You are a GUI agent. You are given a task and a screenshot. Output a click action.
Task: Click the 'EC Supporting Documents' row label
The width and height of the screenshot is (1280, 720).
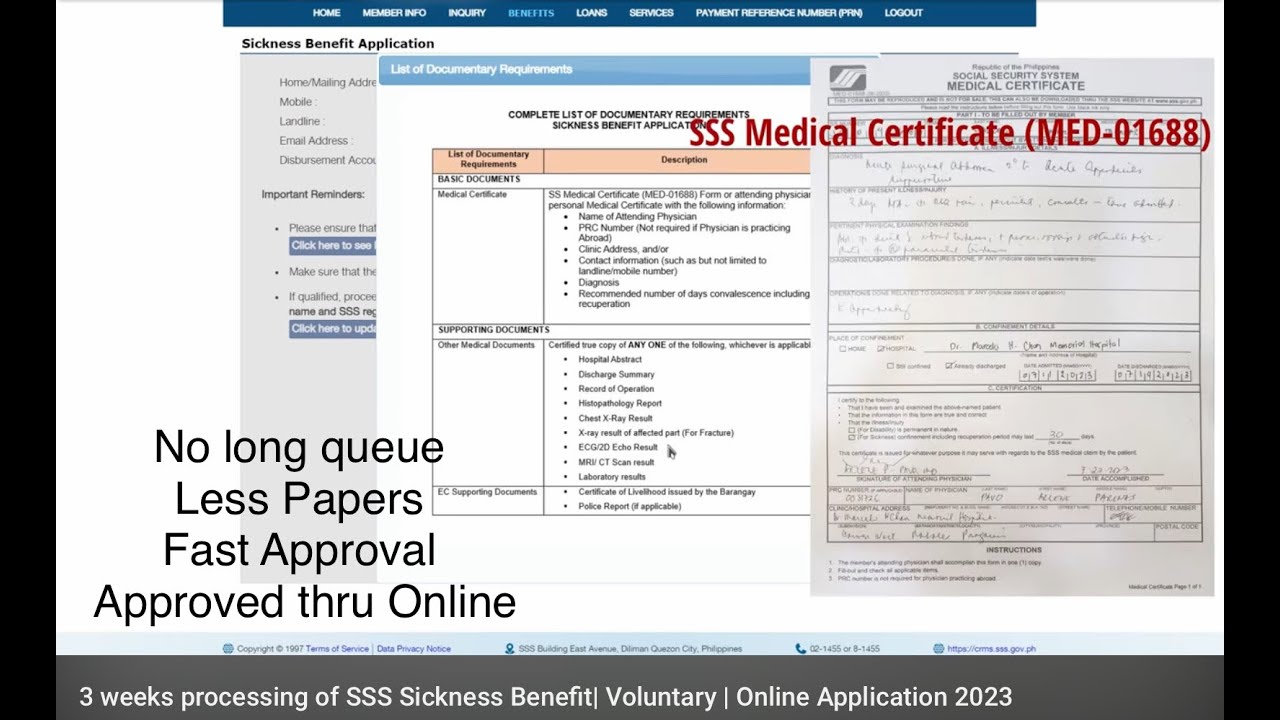[487, 492]
